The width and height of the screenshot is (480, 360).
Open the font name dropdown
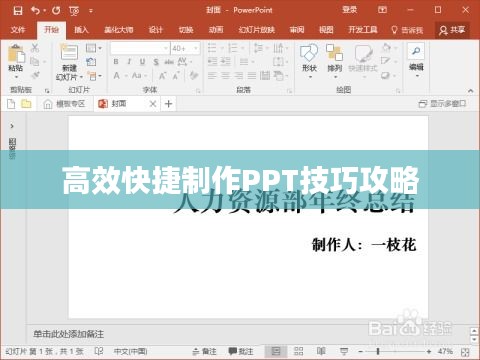point(166,49)
